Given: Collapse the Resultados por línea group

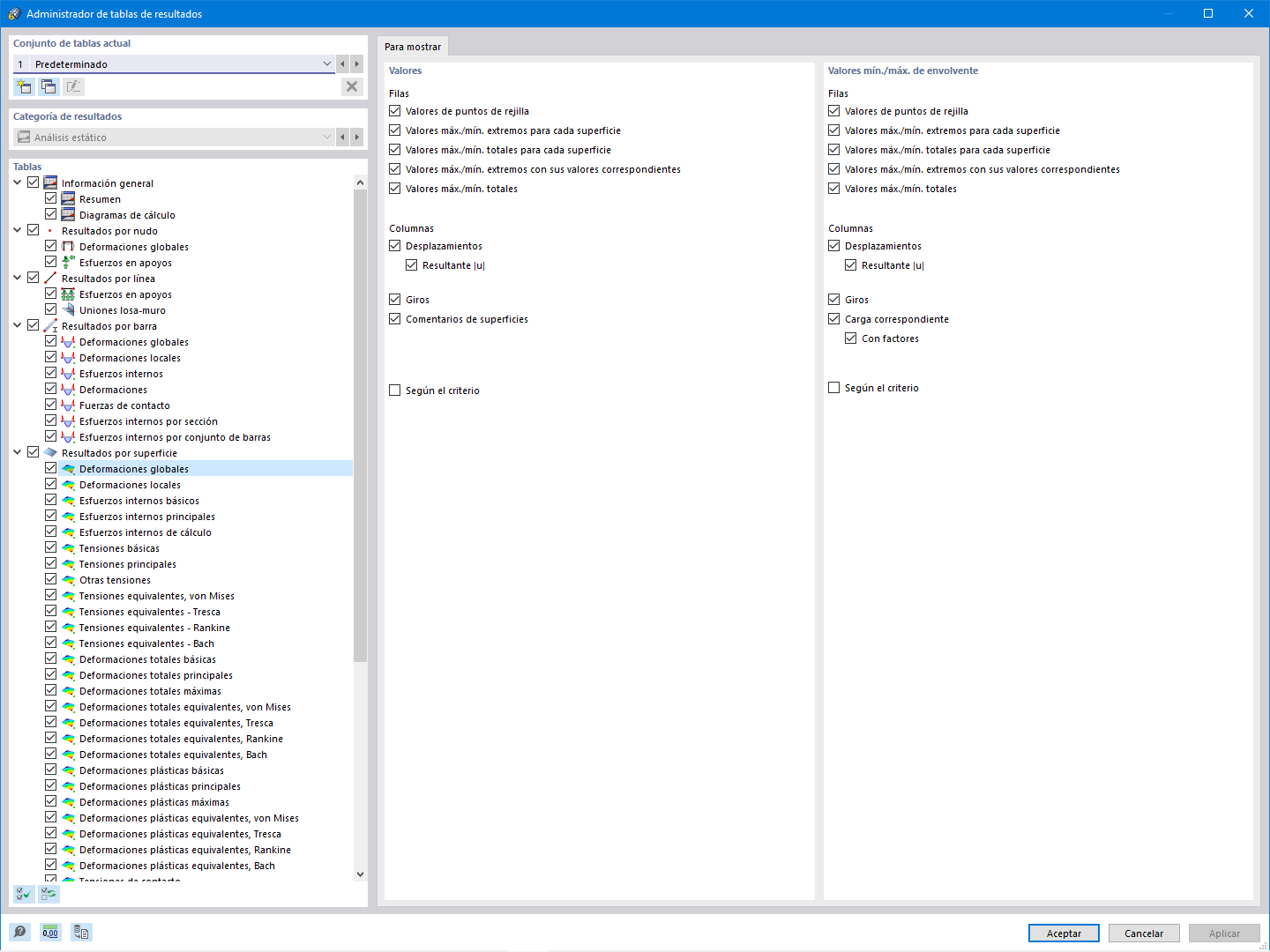Looking at the screenshot, I should (18, 279).
